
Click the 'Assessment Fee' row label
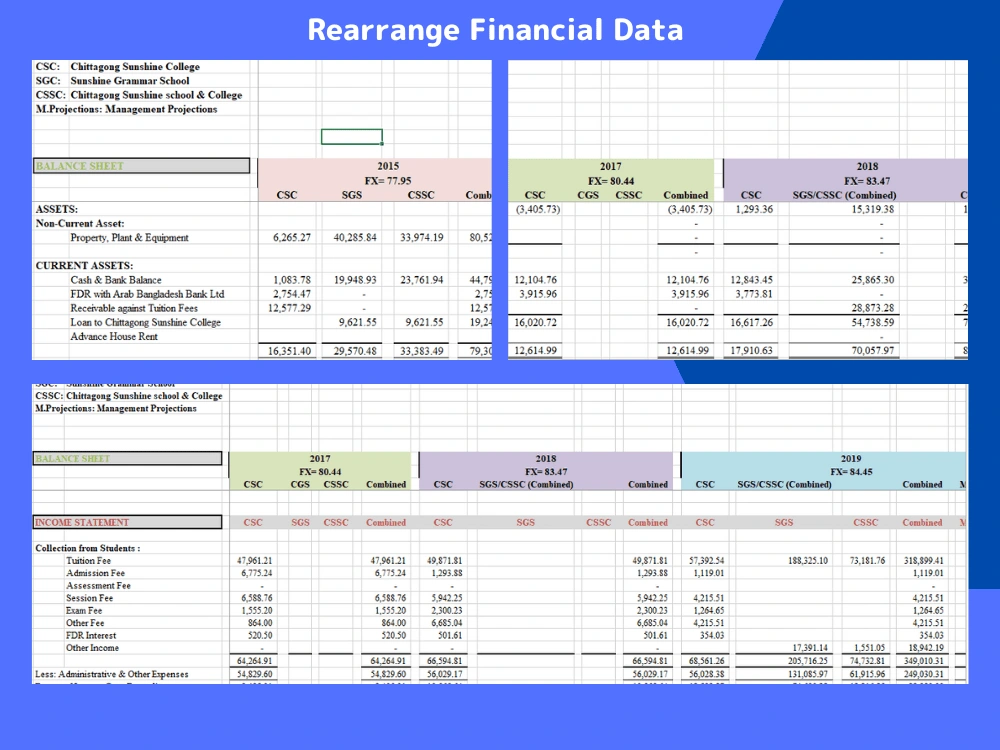coord(98,585)
